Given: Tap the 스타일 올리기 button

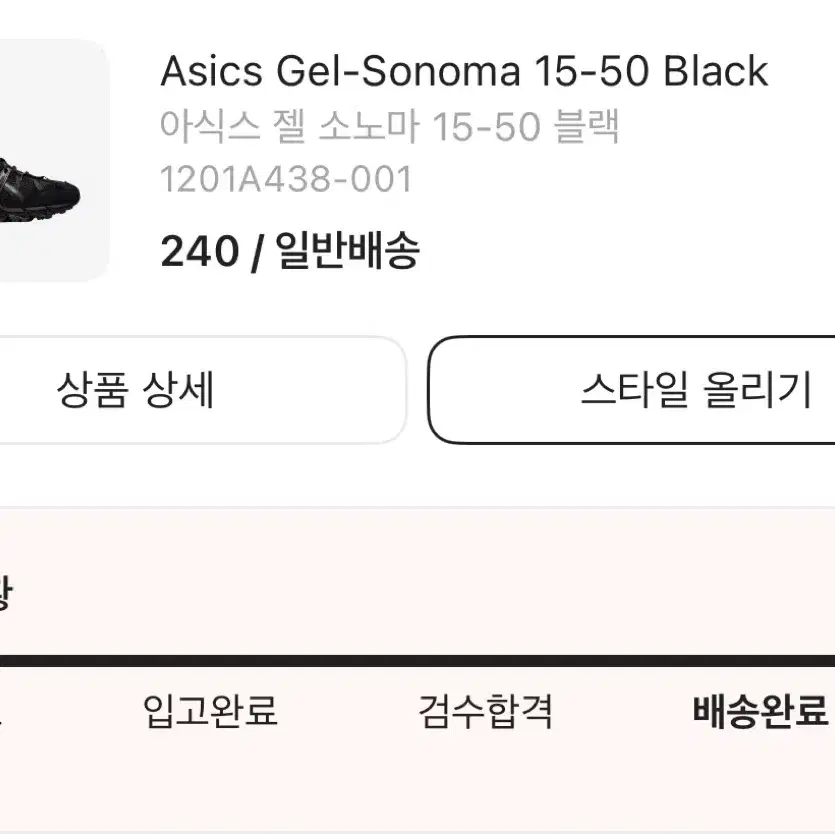Looking at the screenshot, I should (x=632, y=390).
